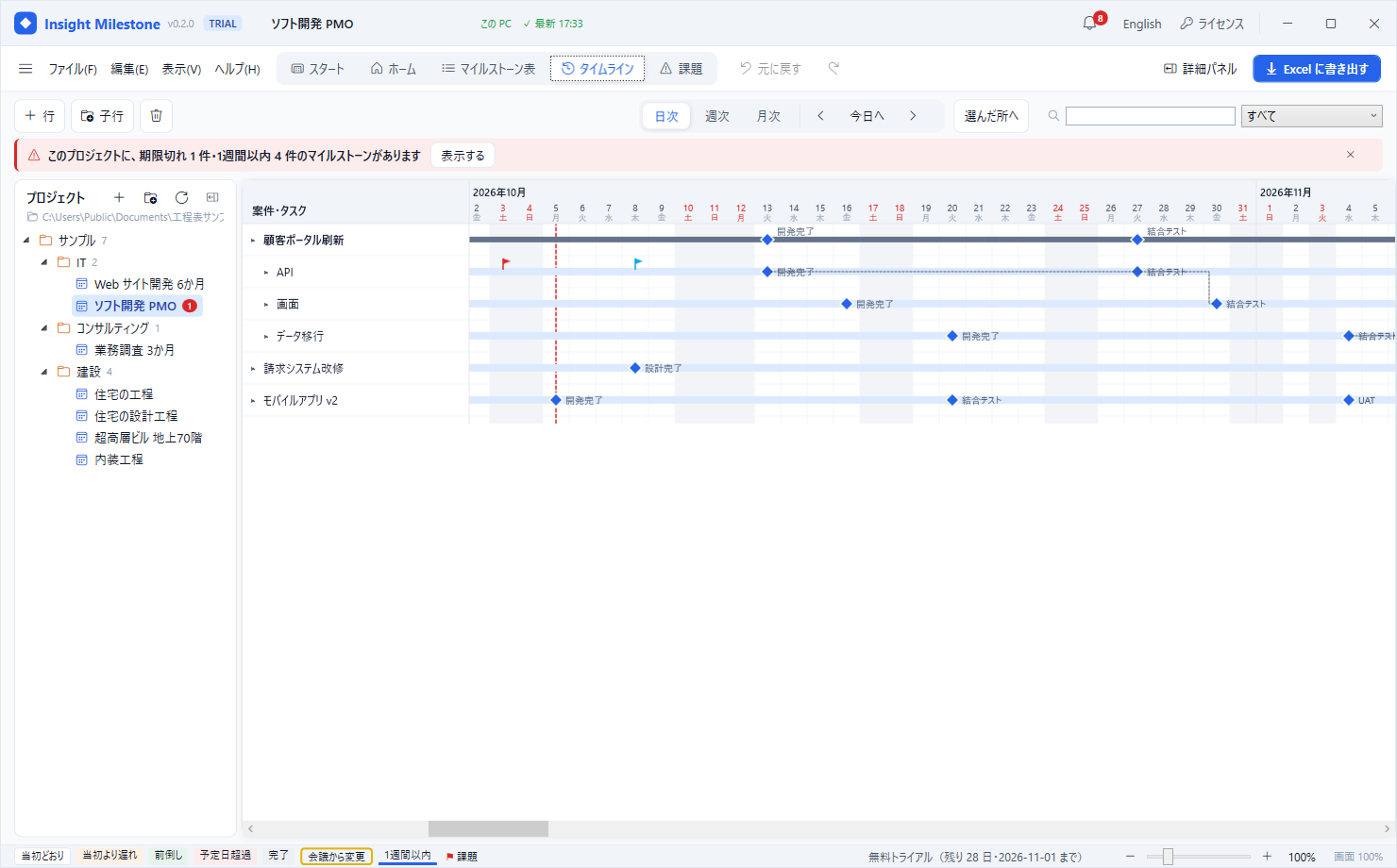Toggle the 1週間以内 legend filter
Viewport: 1397px width, 868px height.
click(x=408, y=856)
